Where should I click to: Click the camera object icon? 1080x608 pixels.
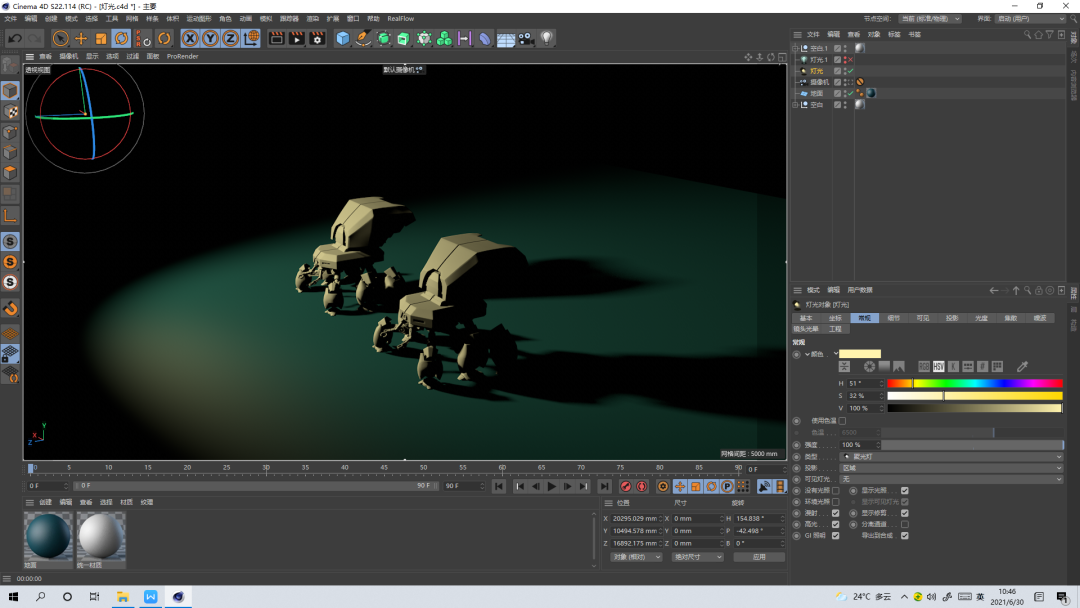click(x=526, y=39)
